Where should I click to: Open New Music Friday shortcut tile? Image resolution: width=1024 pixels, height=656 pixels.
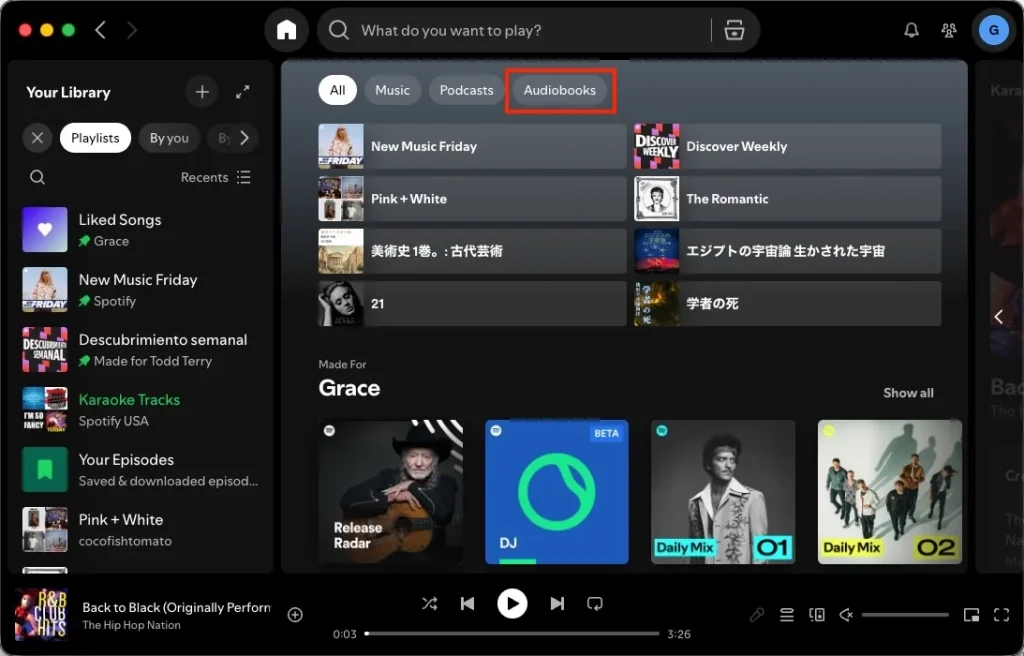point(472,146)
